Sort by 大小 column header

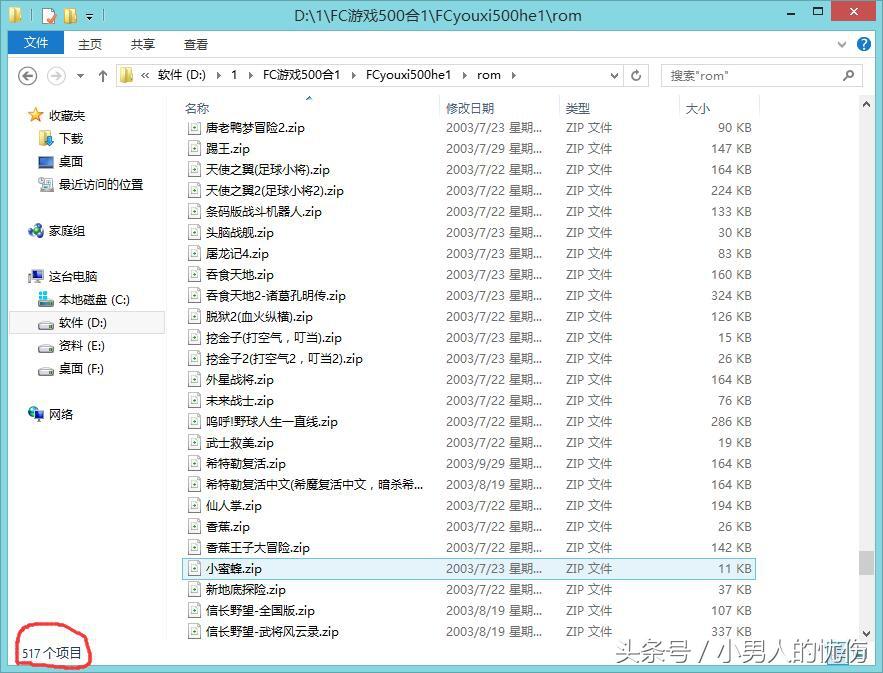697,108
